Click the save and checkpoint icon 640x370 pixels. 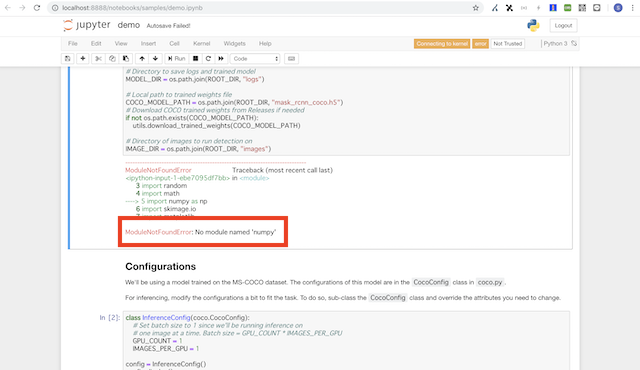(67, 59)
